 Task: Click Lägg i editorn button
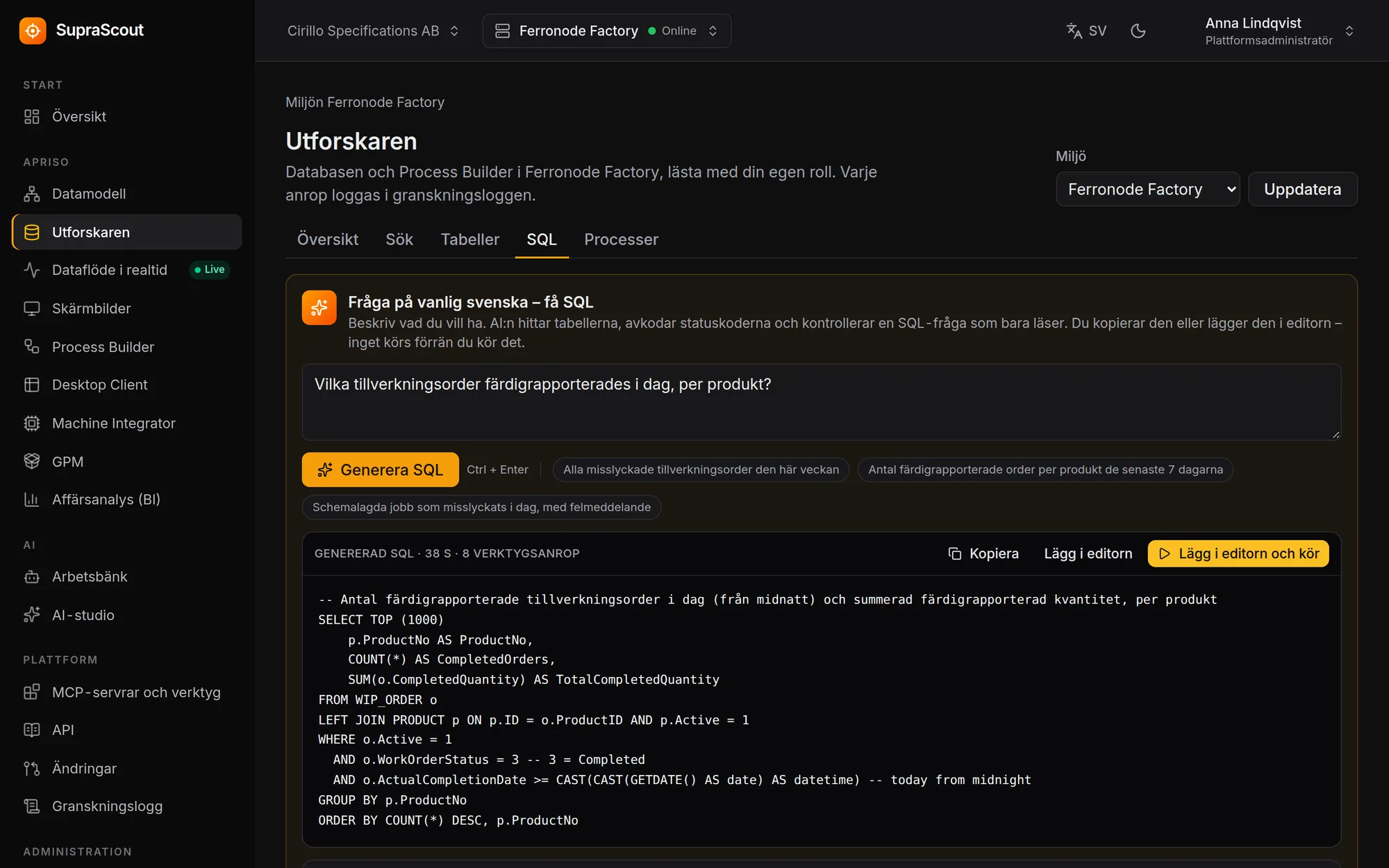[x=1088, y=553]
